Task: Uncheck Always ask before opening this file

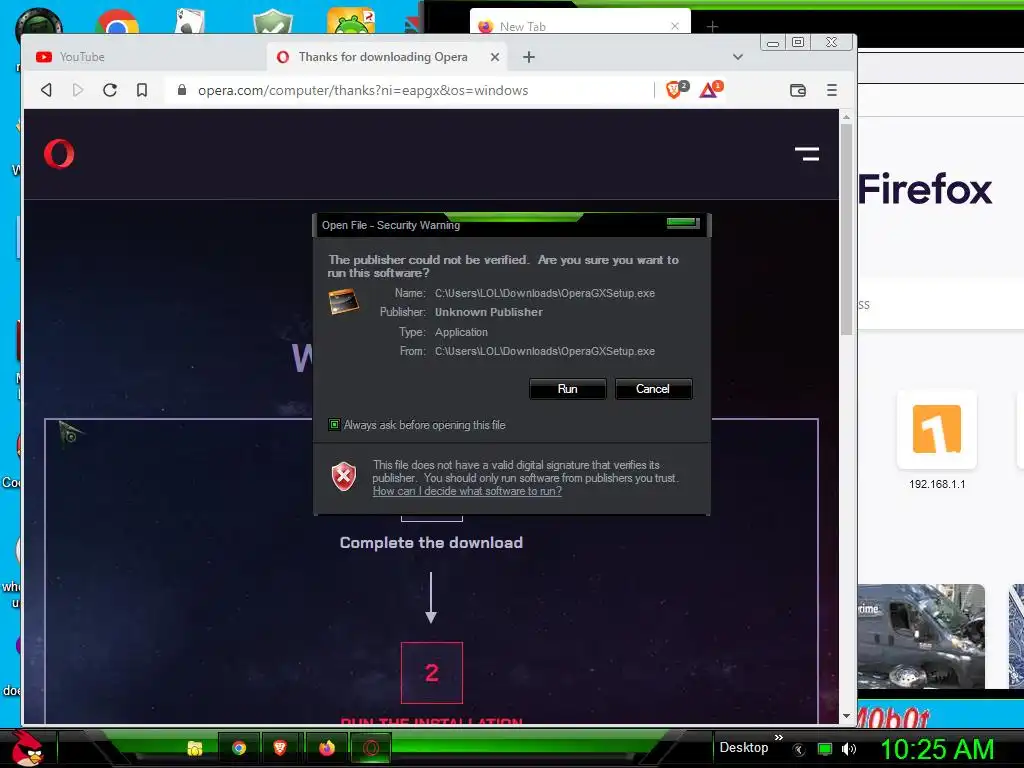Action: (334, 425)
